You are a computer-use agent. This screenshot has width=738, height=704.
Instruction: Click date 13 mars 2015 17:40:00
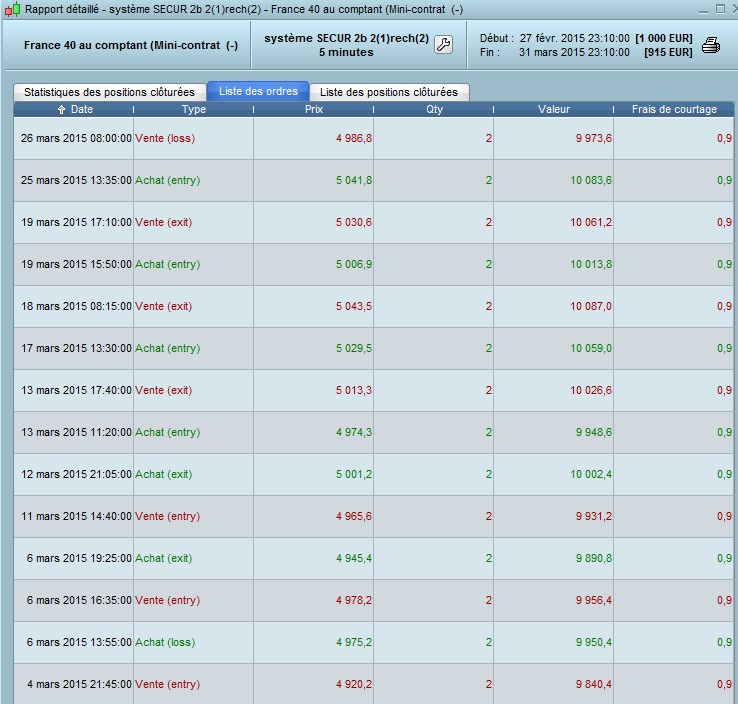point(76,390)
